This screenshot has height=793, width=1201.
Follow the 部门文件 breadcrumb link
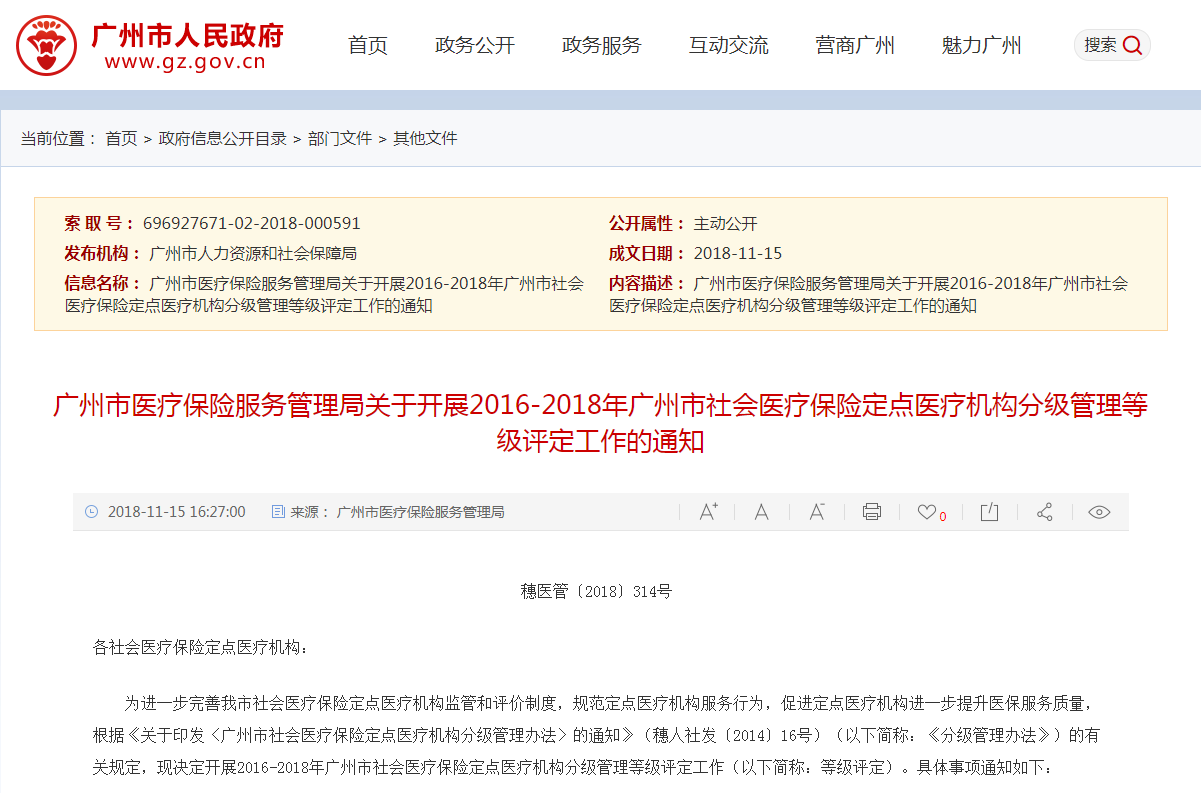click(342, 138)
